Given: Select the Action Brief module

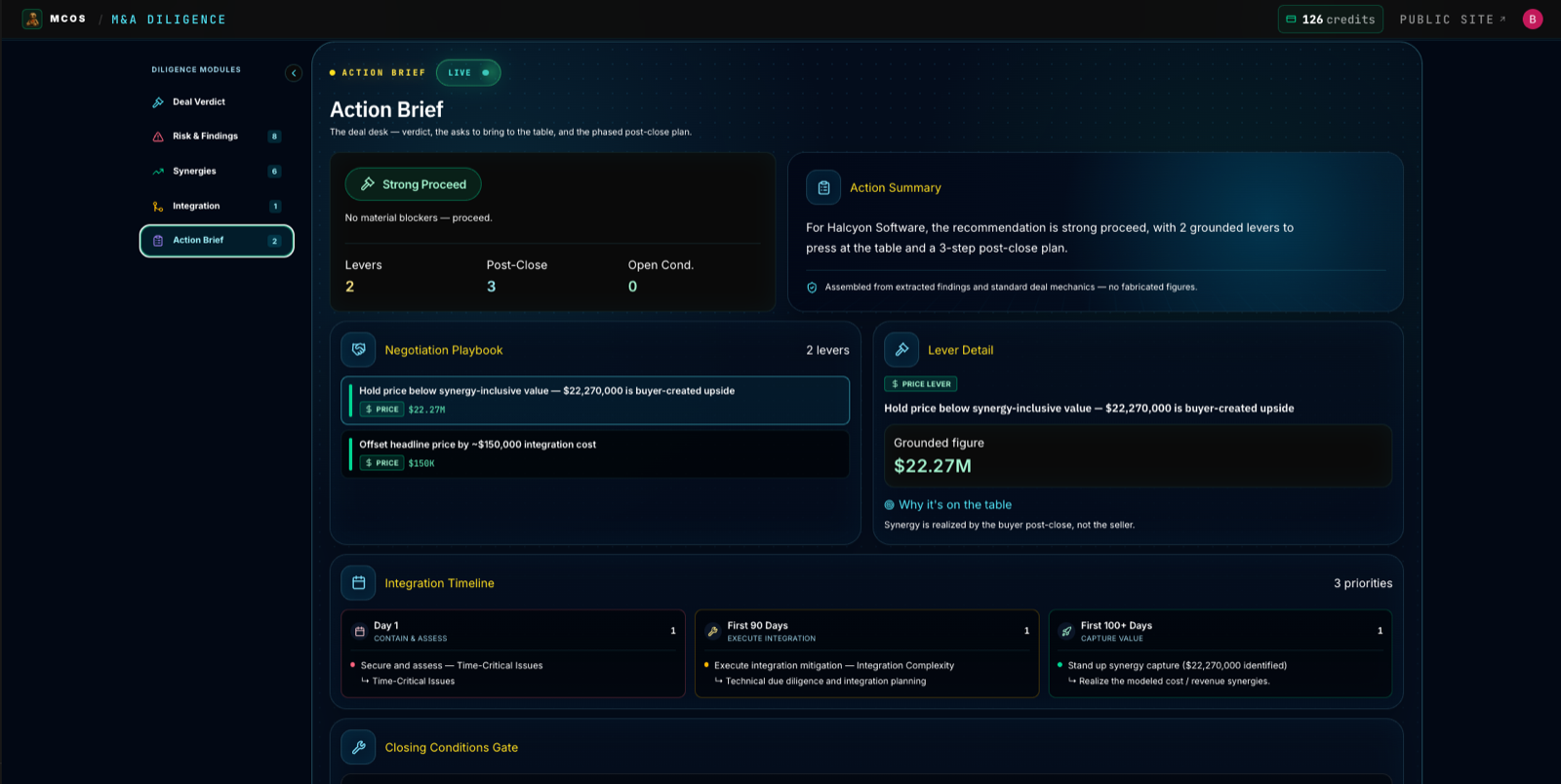Looking at the screenshot, I should point(217,241).
